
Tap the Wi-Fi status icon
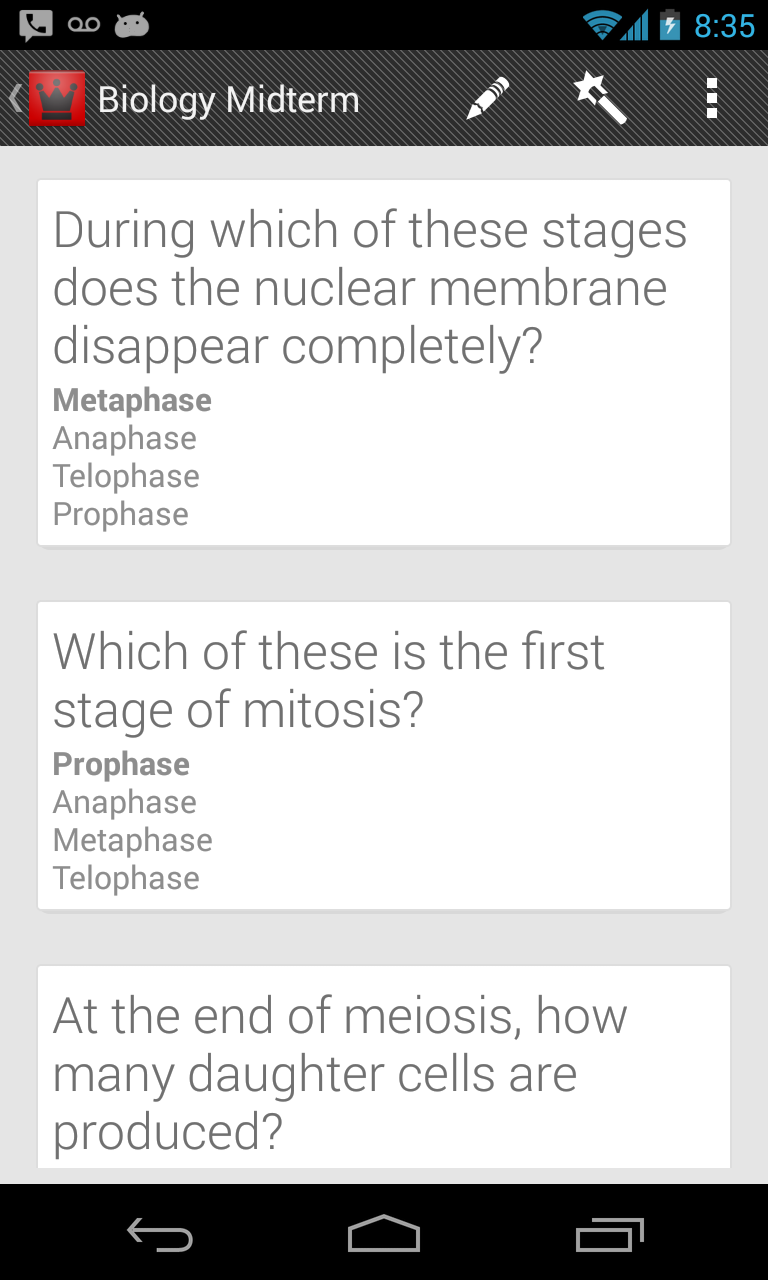601,25
